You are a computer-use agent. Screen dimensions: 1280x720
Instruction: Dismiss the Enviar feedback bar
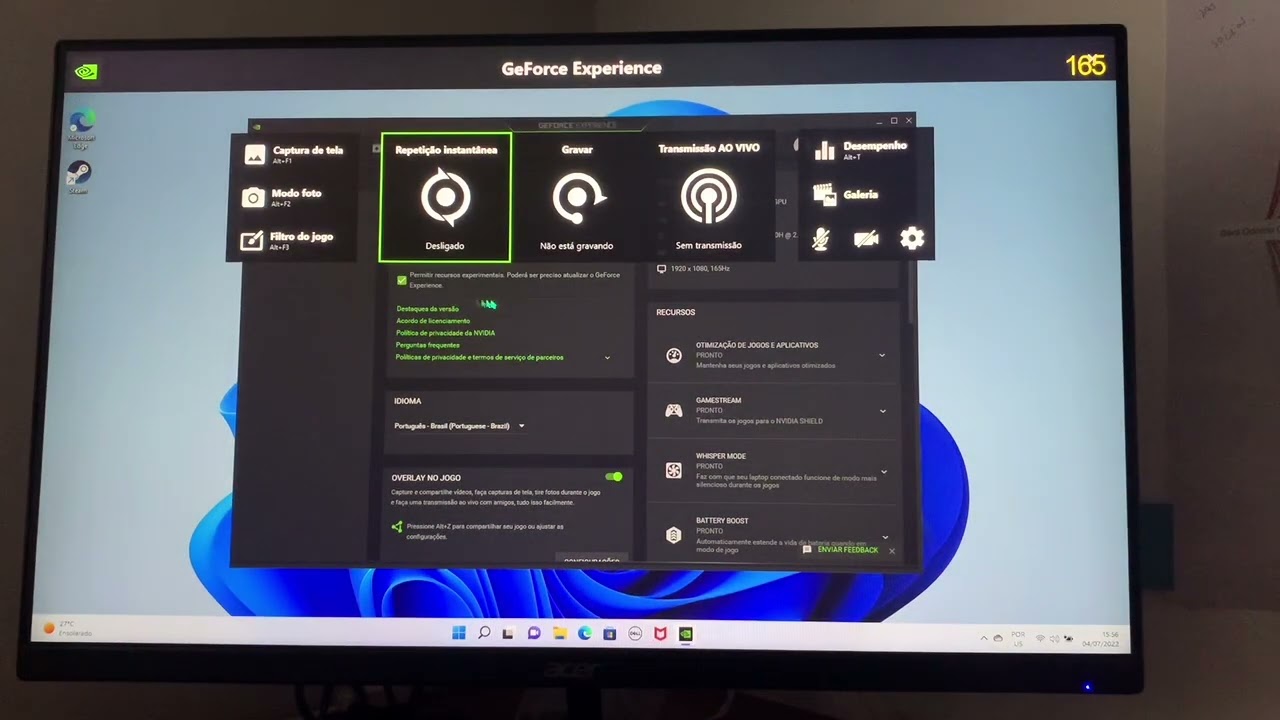[891, 551]
